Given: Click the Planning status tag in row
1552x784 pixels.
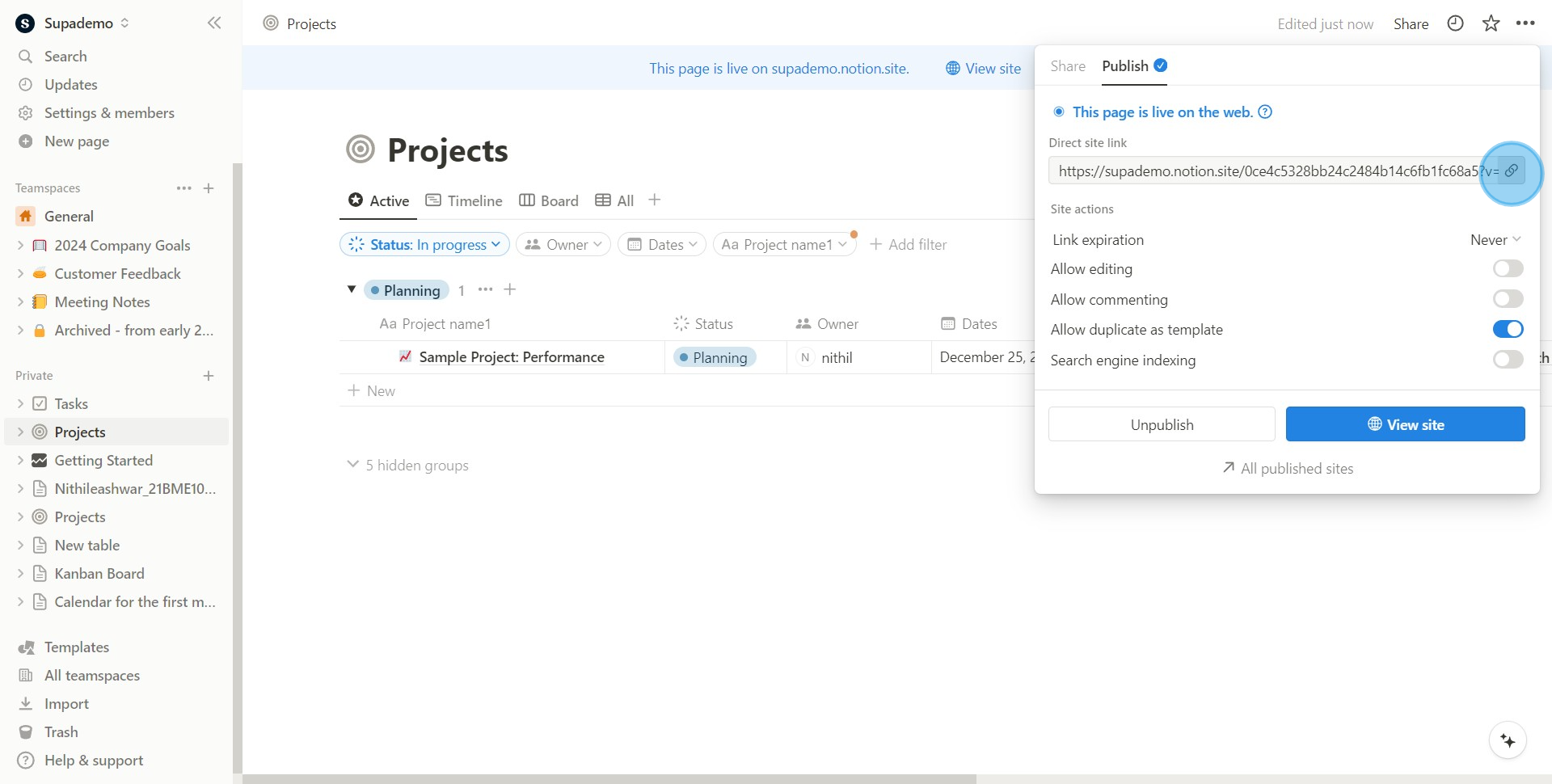Looking at the screenshot, I should (x=714, y=357).
